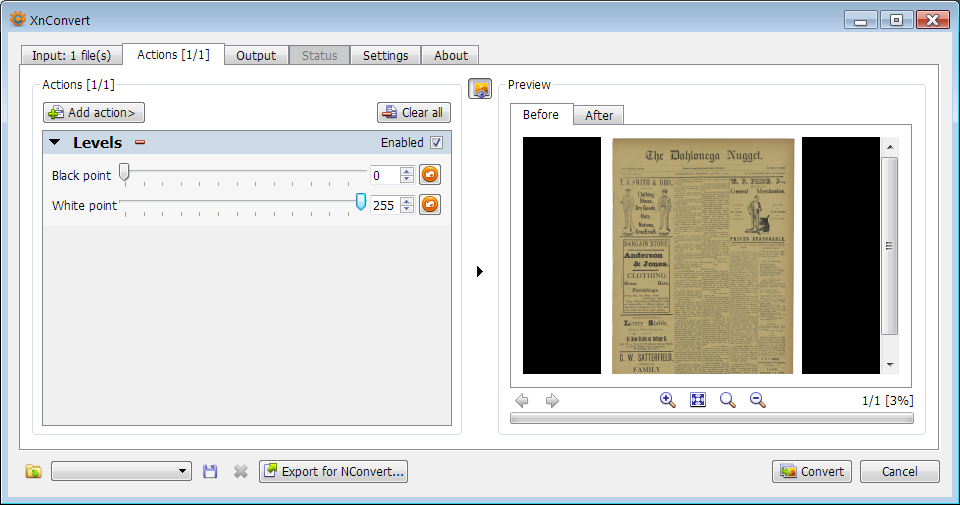
Task: Click the 1/1 [3%] zoom status text
Action: [x=887, y=400]
